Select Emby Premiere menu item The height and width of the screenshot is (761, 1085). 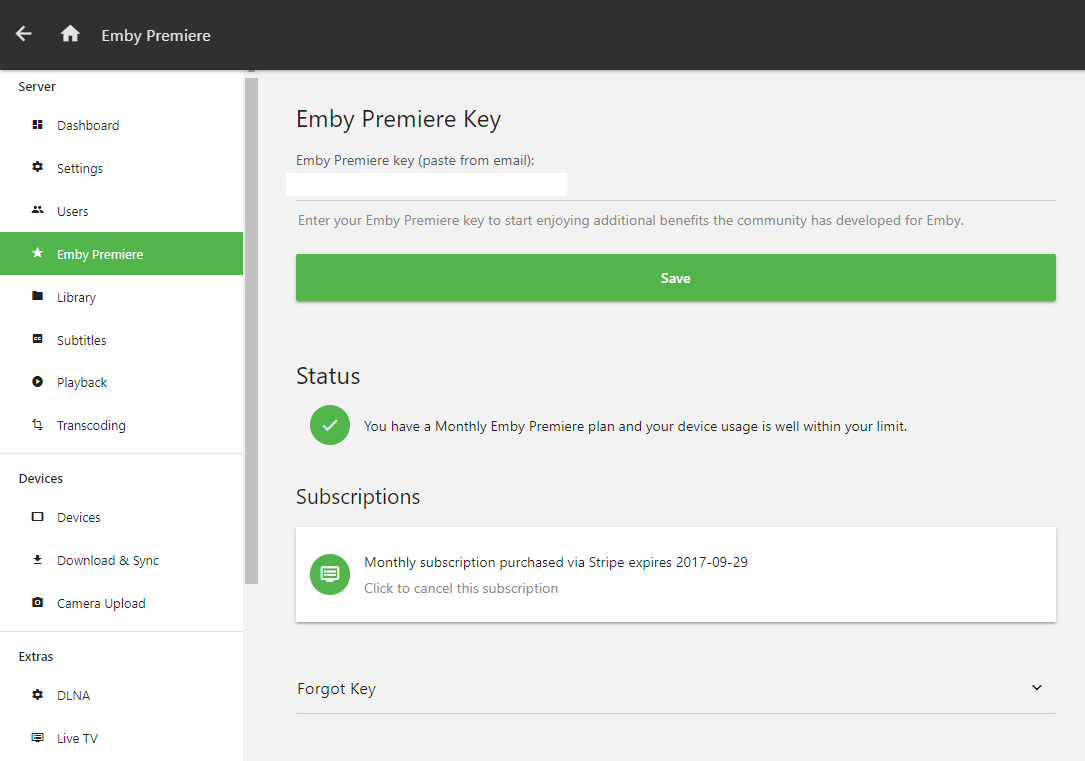coord(122,254)
